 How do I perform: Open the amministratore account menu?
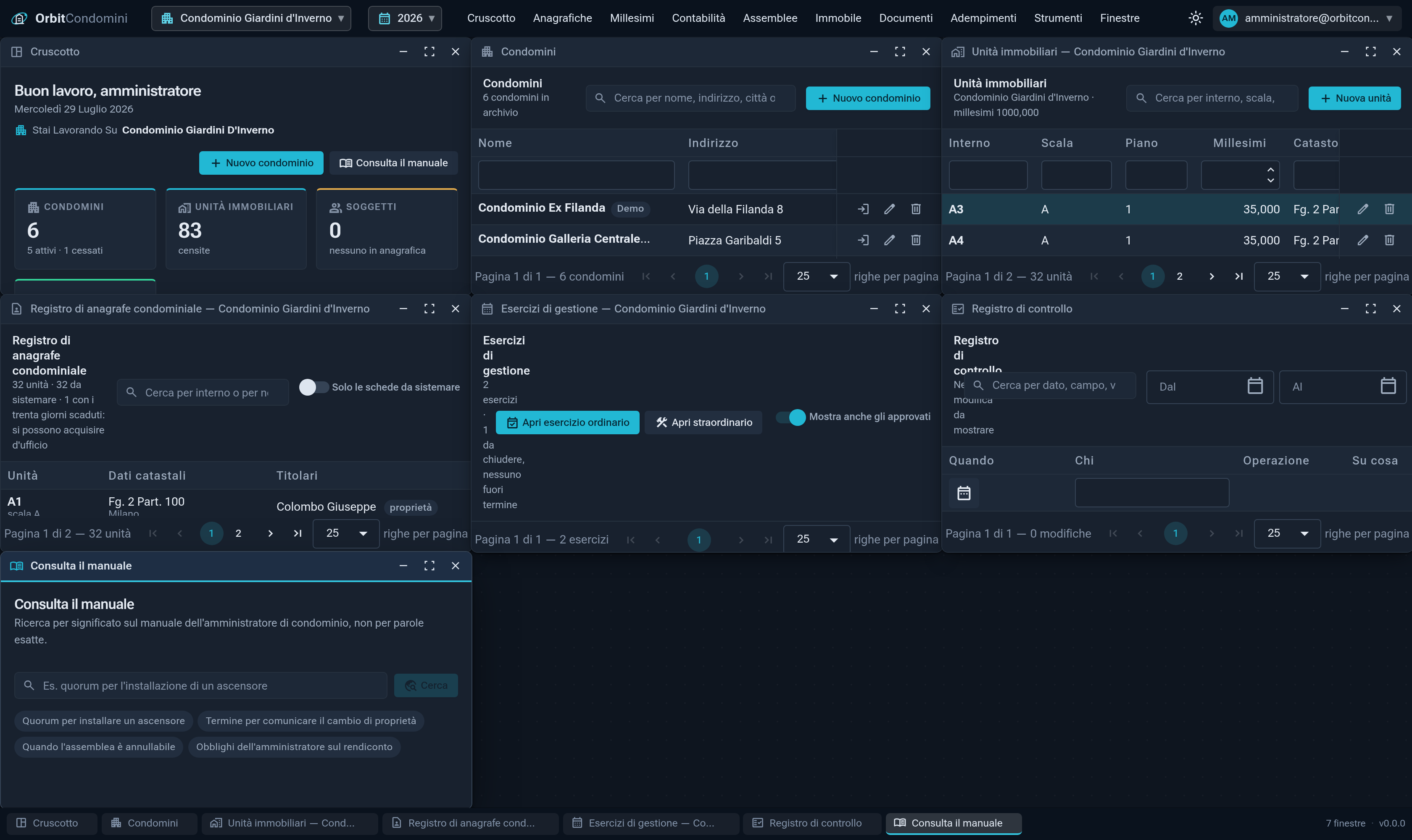pos(1307,18)
